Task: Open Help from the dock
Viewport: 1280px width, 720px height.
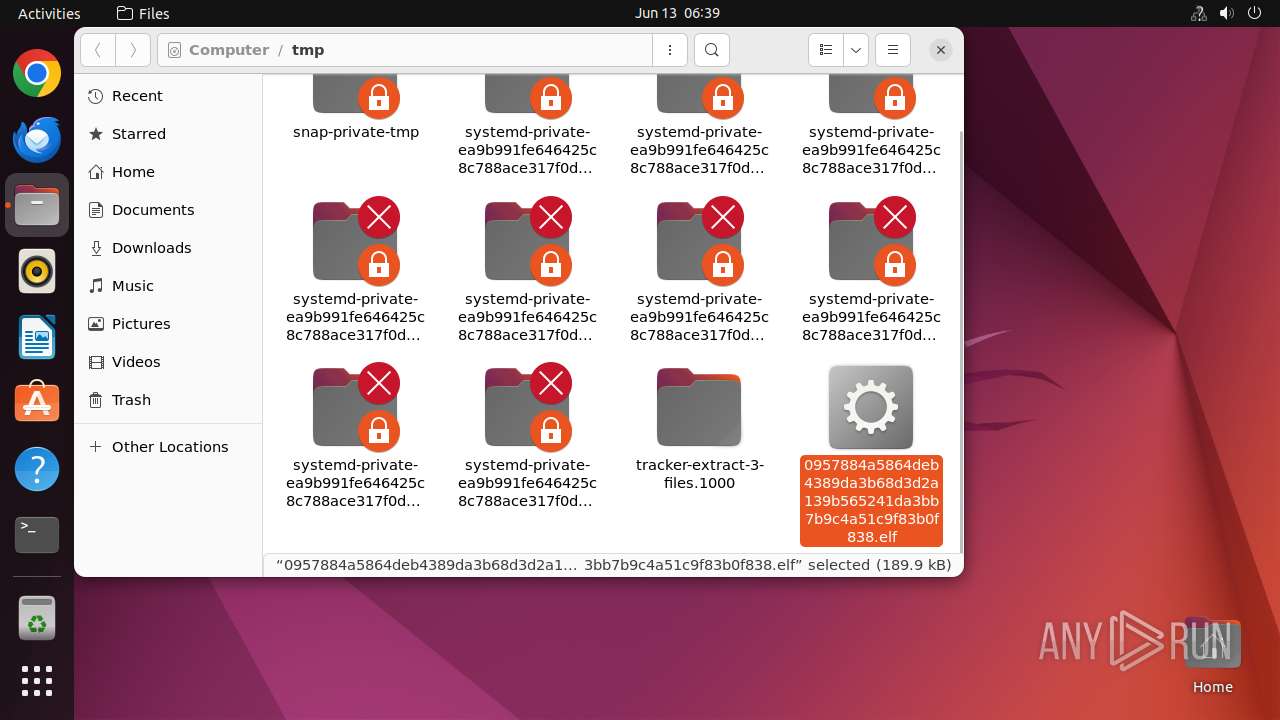Action: 37,469
